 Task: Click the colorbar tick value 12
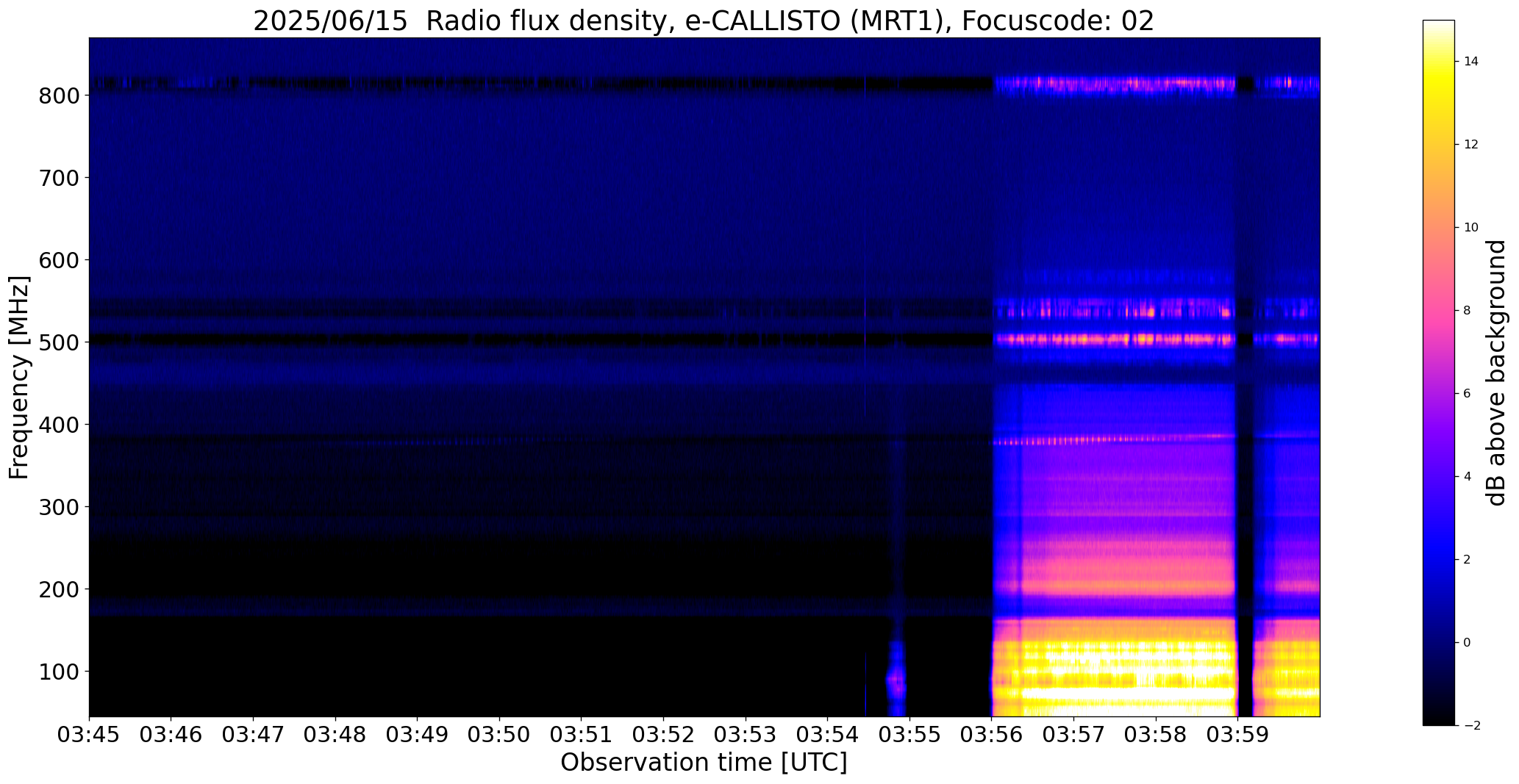[1470, 145]
